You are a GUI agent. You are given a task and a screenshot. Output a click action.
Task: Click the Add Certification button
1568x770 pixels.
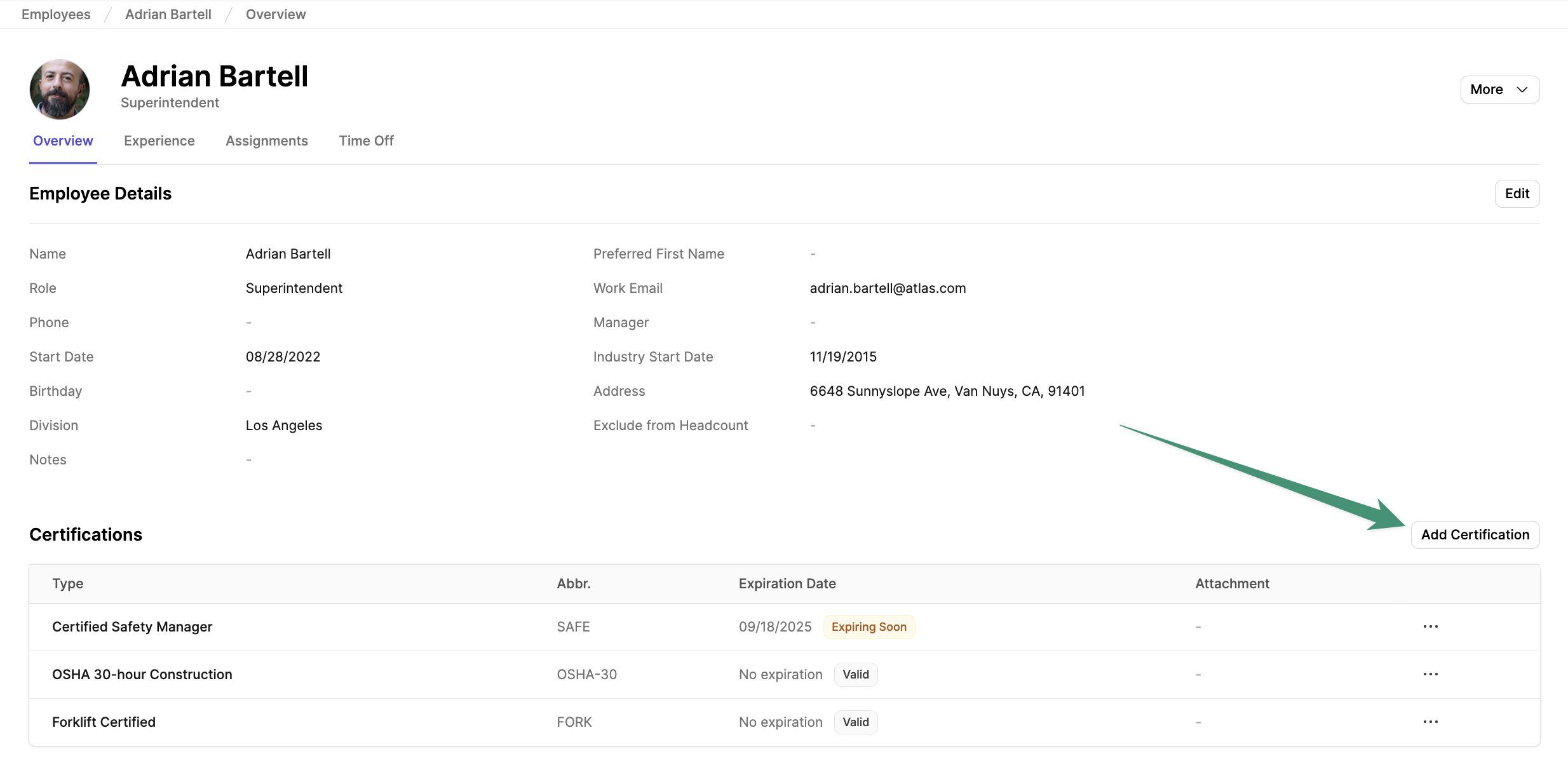tap(1475, 535)
